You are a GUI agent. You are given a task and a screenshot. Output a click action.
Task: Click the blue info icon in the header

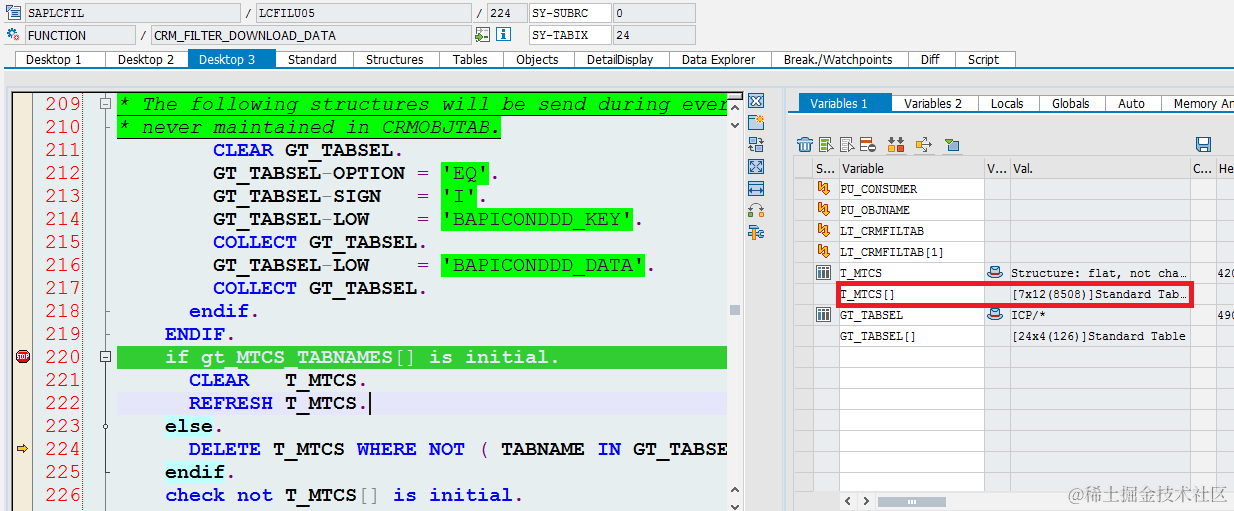[x=504, y=35]
